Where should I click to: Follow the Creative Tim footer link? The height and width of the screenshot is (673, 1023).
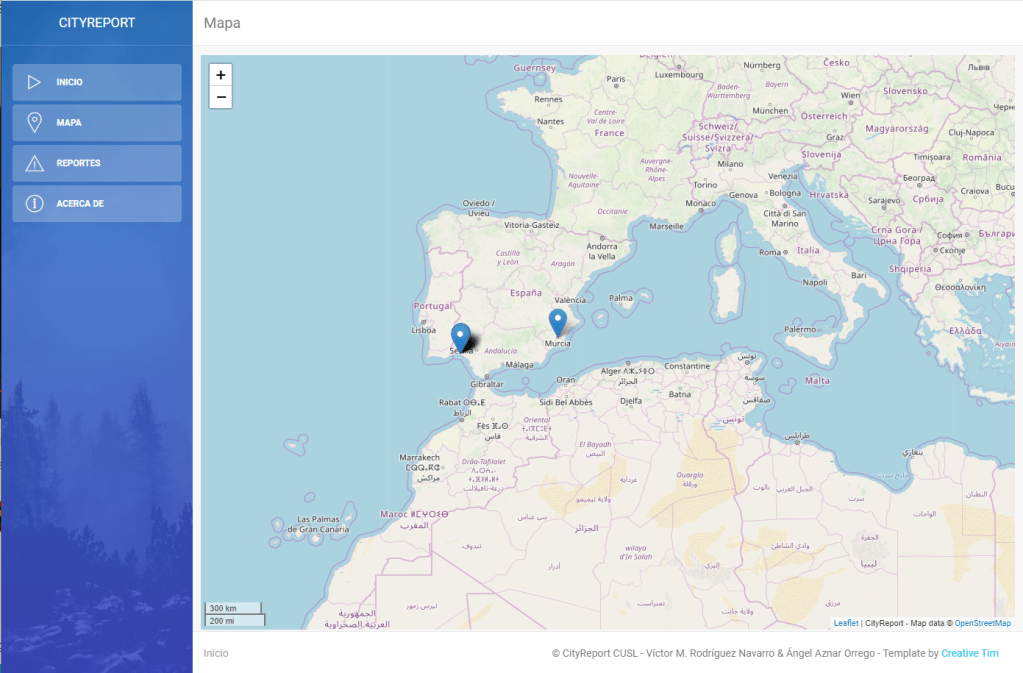[x=969, y=653]
